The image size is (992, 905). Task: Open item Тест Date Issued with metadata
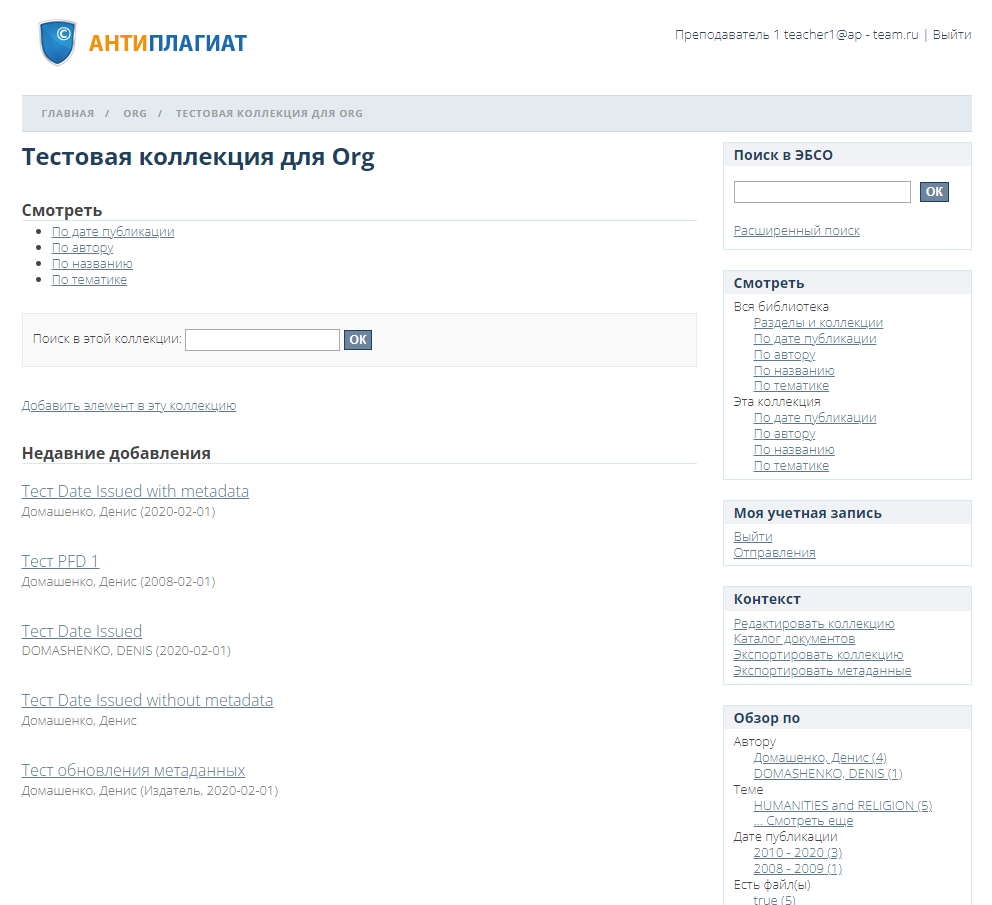click(135, 492)
